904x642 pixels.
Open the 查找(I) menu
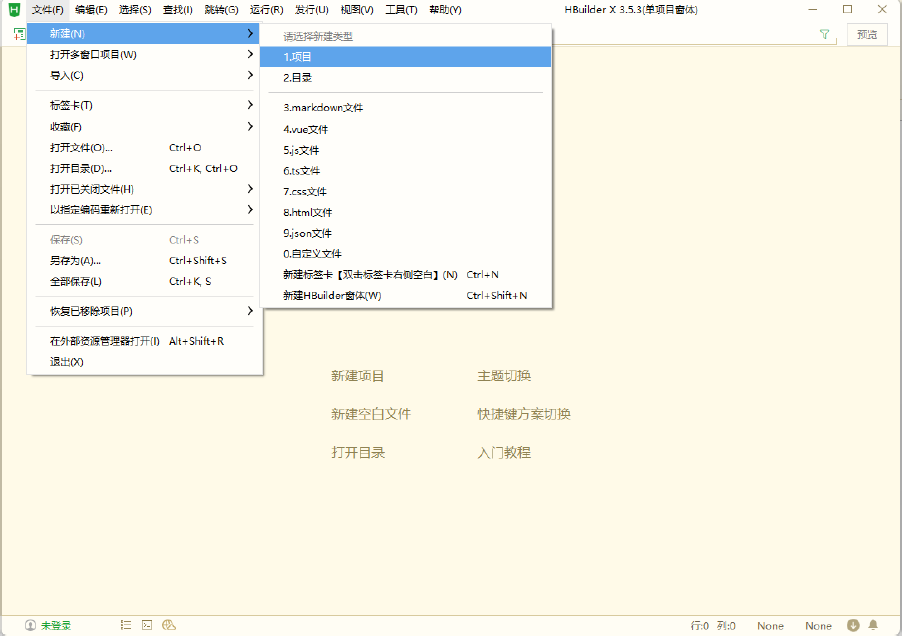[x=178, y=10]
